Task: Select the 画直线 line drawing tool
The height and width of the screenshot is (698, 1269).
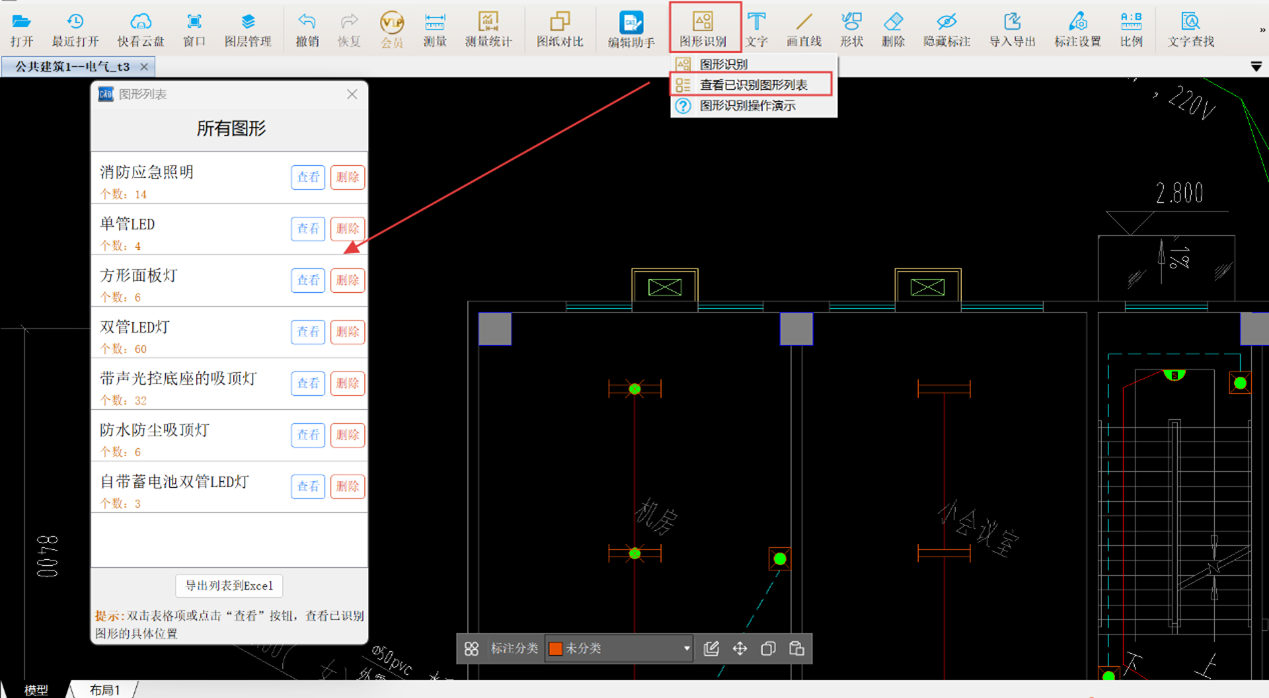Action: coord(803,28)
